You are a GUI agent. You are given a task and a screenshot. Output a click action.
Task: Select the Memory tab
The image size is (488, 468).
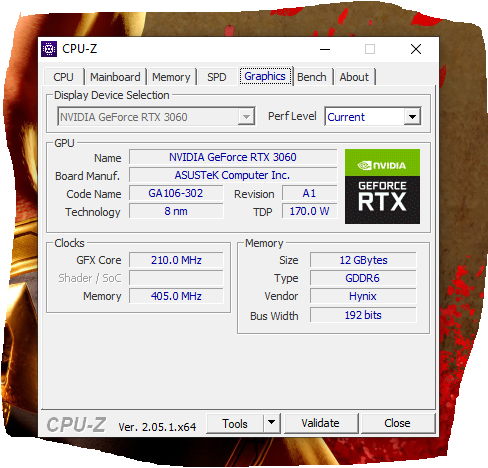pos(171,77)
